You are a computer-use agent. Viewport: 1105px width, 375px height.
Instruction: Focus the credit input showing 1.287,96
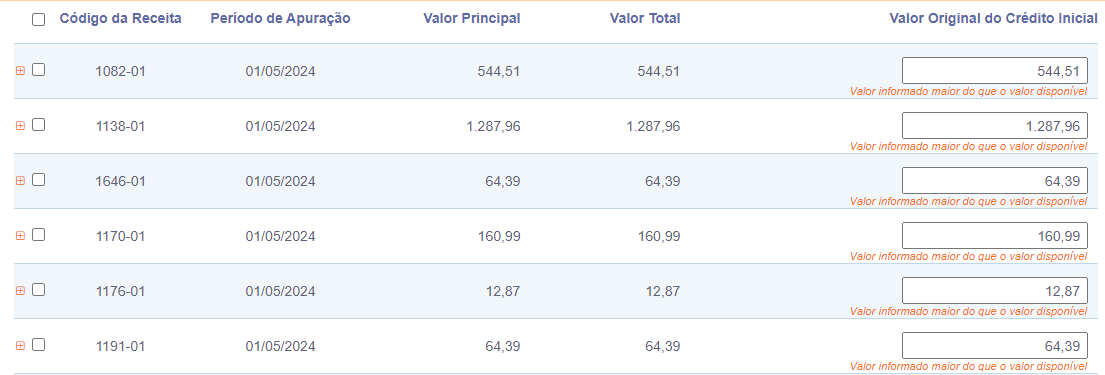995,125
